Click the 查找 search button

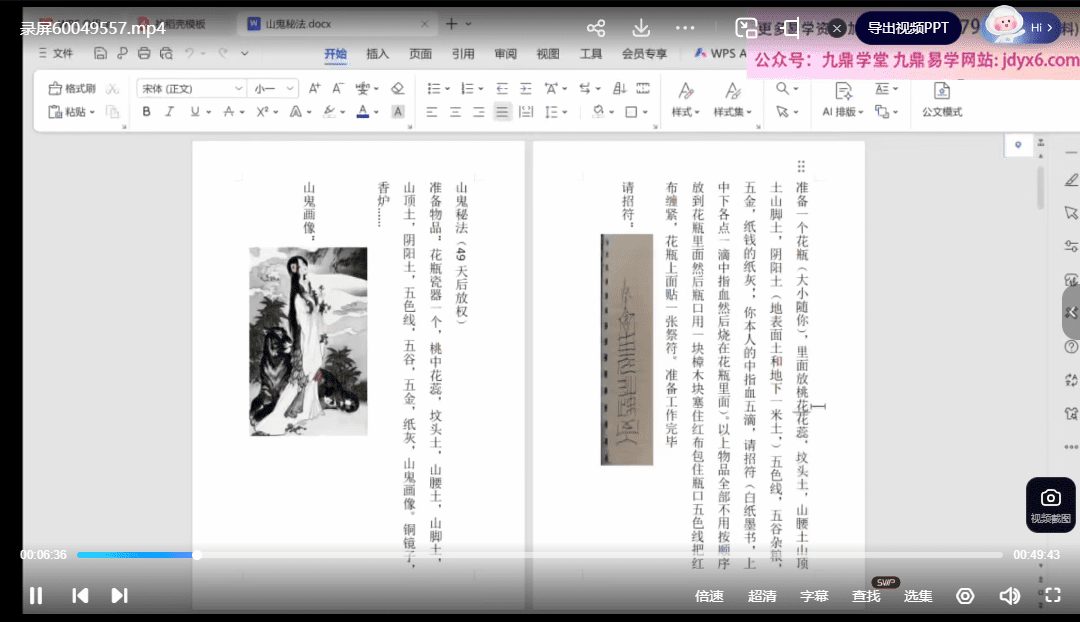(x=866, y=596)
